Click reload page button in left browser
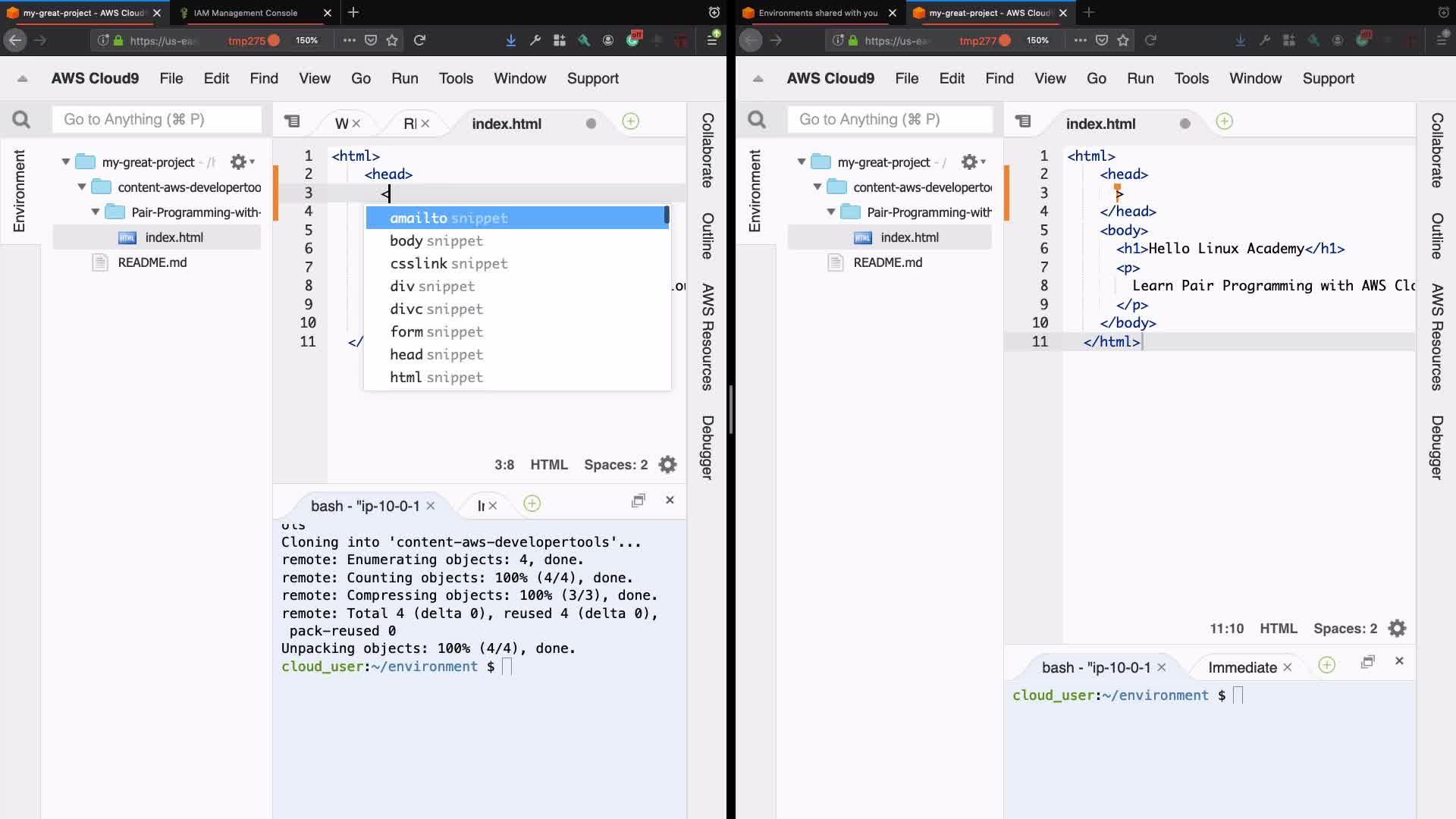1456x819 pixels. tap(419, 40)
